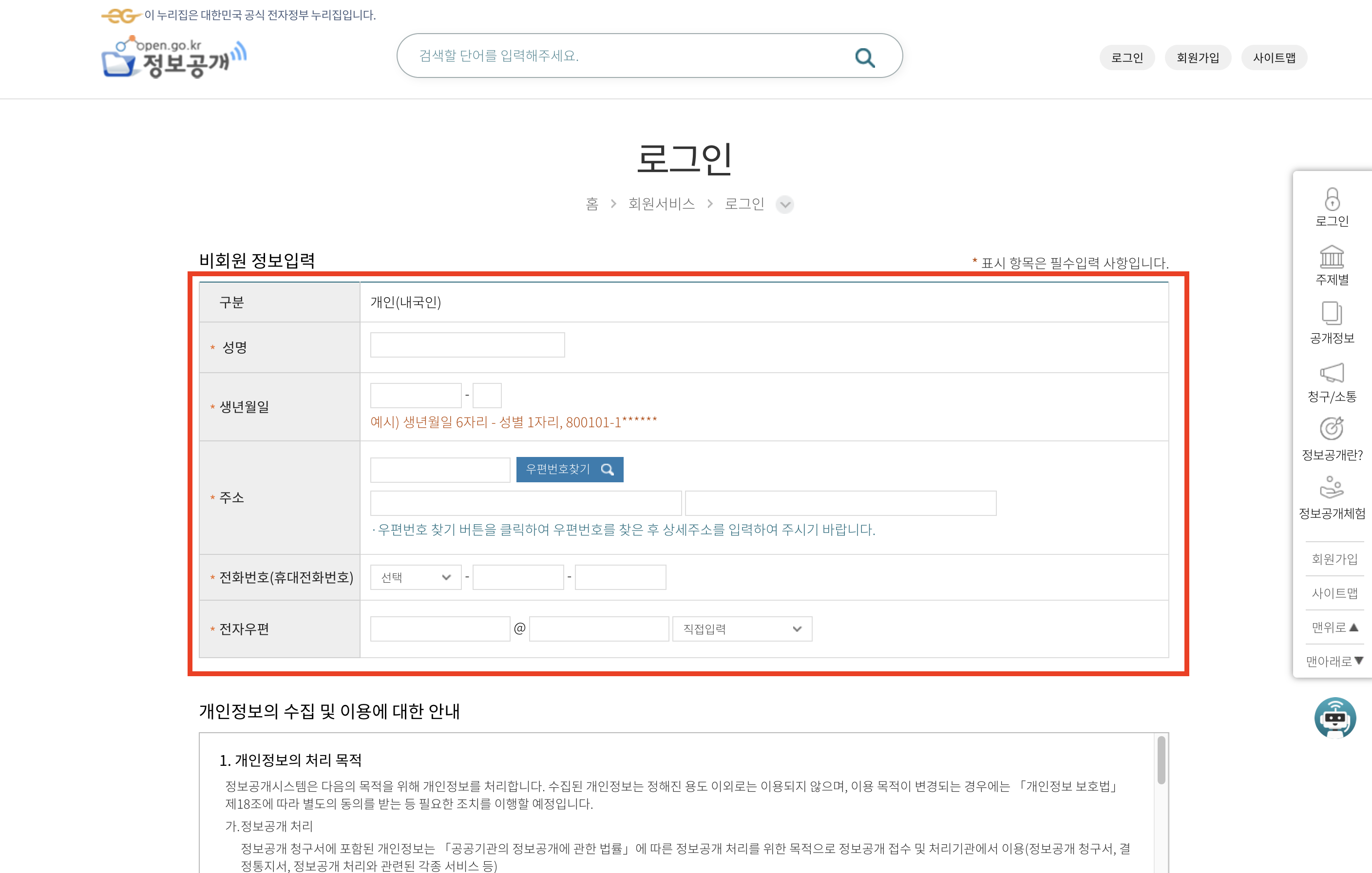Click the search keyword input field
The image size is (1372, 873).
[627, 56]
